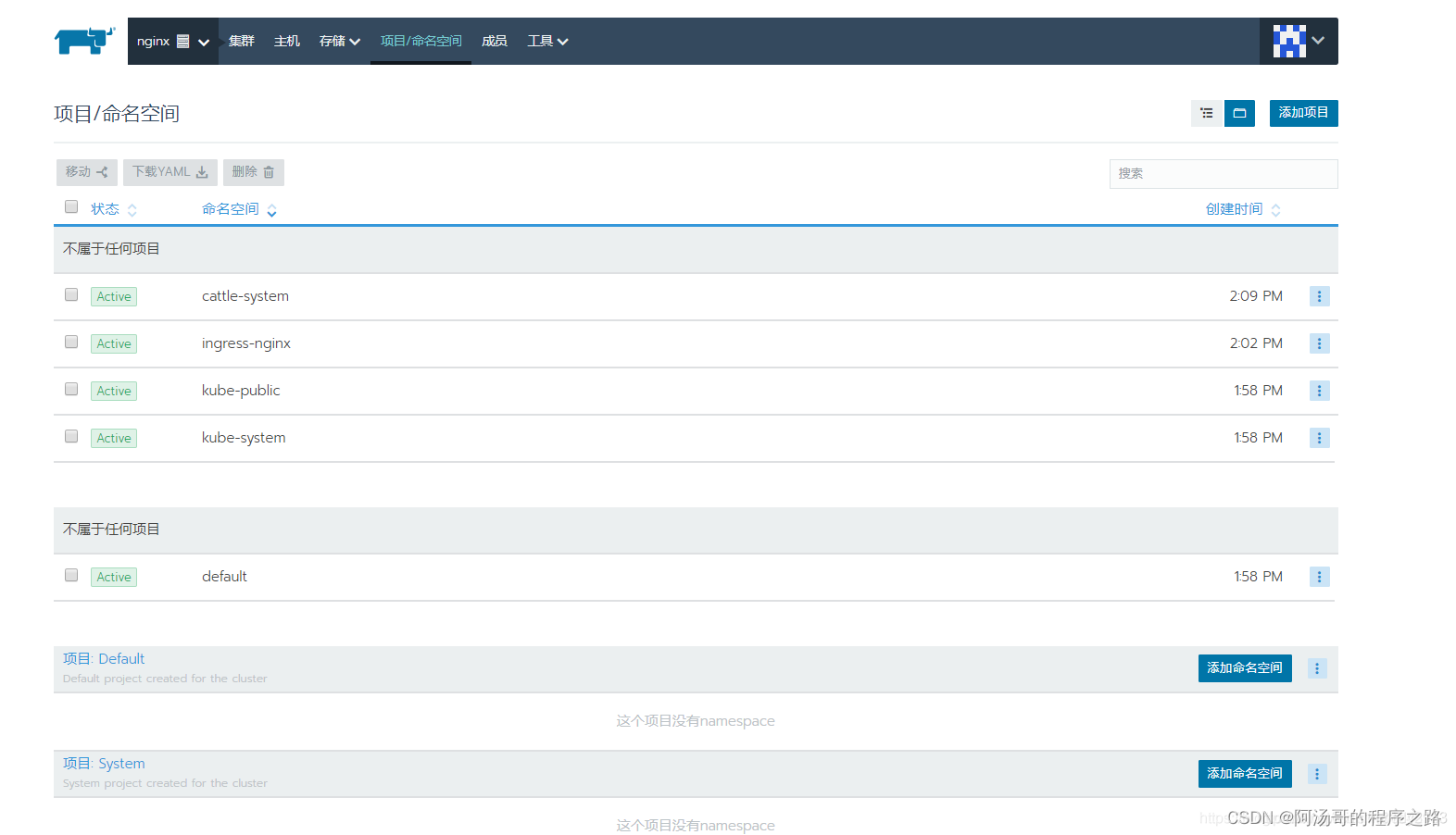The image size is (1456, 835).
Task: Open the user avatar menu
Action: (x=1299, y=41)
